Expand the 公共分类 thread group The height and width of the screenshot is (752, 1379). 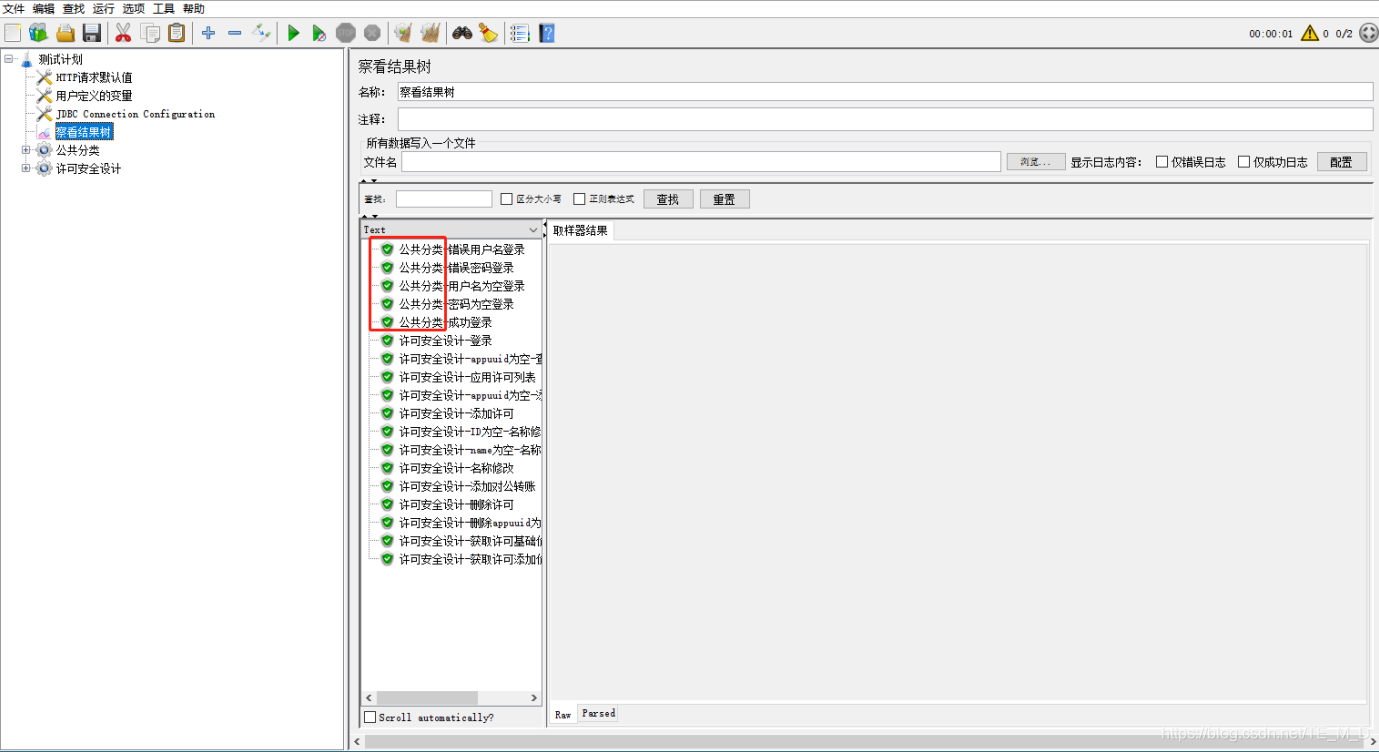click(x=26, y=150)
